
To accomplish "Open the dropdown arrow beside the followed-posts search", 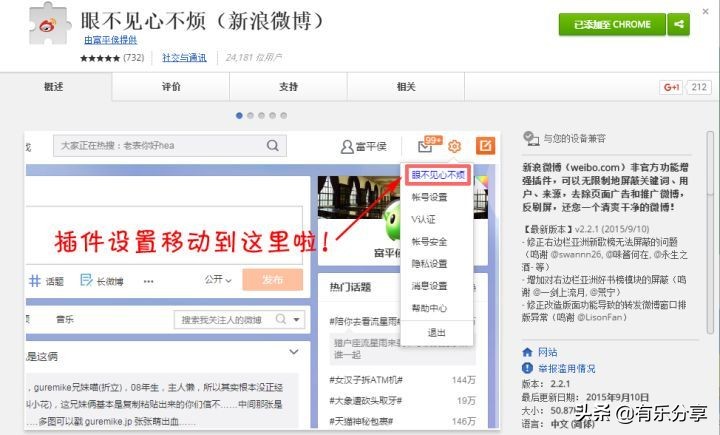I will [x=297, y=319].
